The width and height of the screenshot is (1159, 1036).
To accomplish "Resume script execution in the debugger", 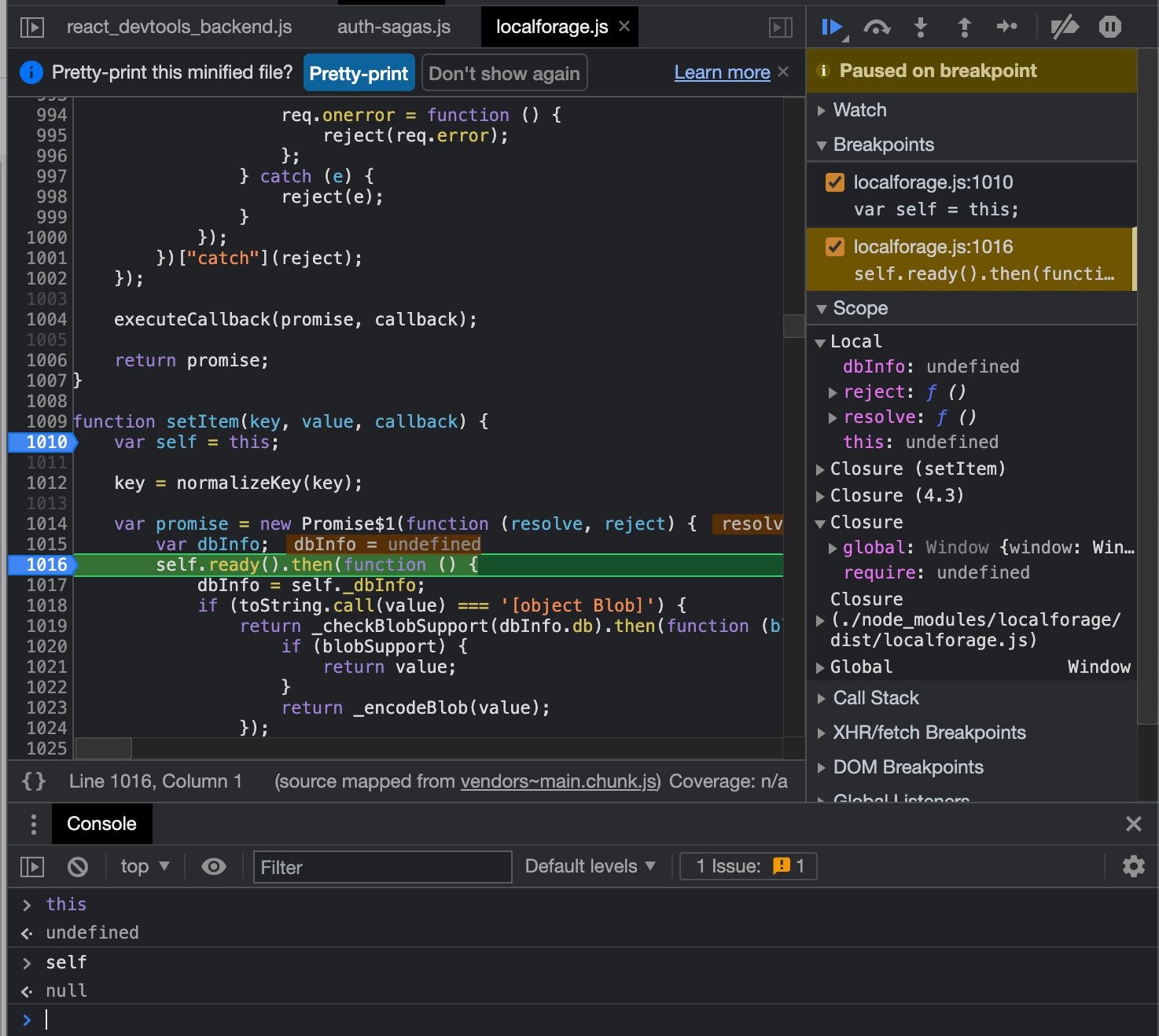I will [831, 27].
